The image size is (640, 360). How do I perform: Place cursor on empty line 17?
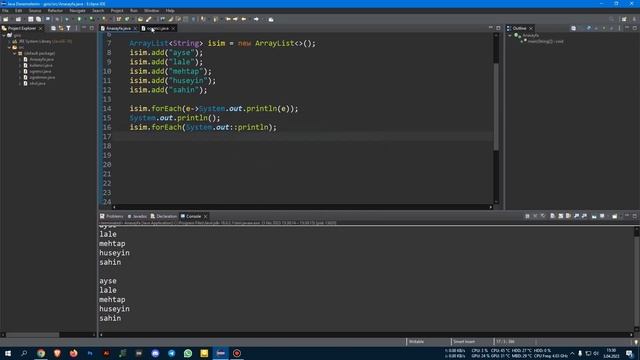(302, 137)
